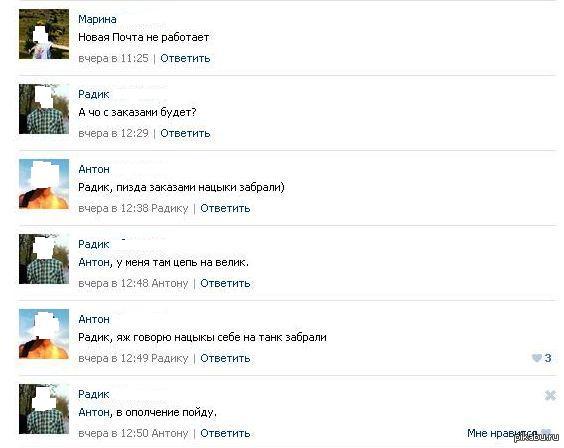Reply to Радик's comment posted at 12:50
Screen dimensions: 564x448
225,433
